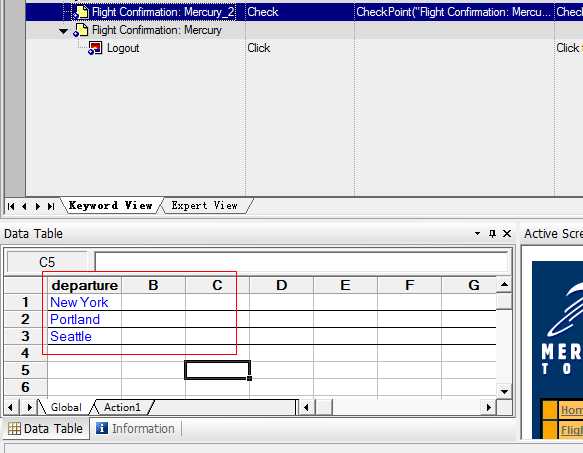
Task: Click the C5 cell name box
Action: 47,262
